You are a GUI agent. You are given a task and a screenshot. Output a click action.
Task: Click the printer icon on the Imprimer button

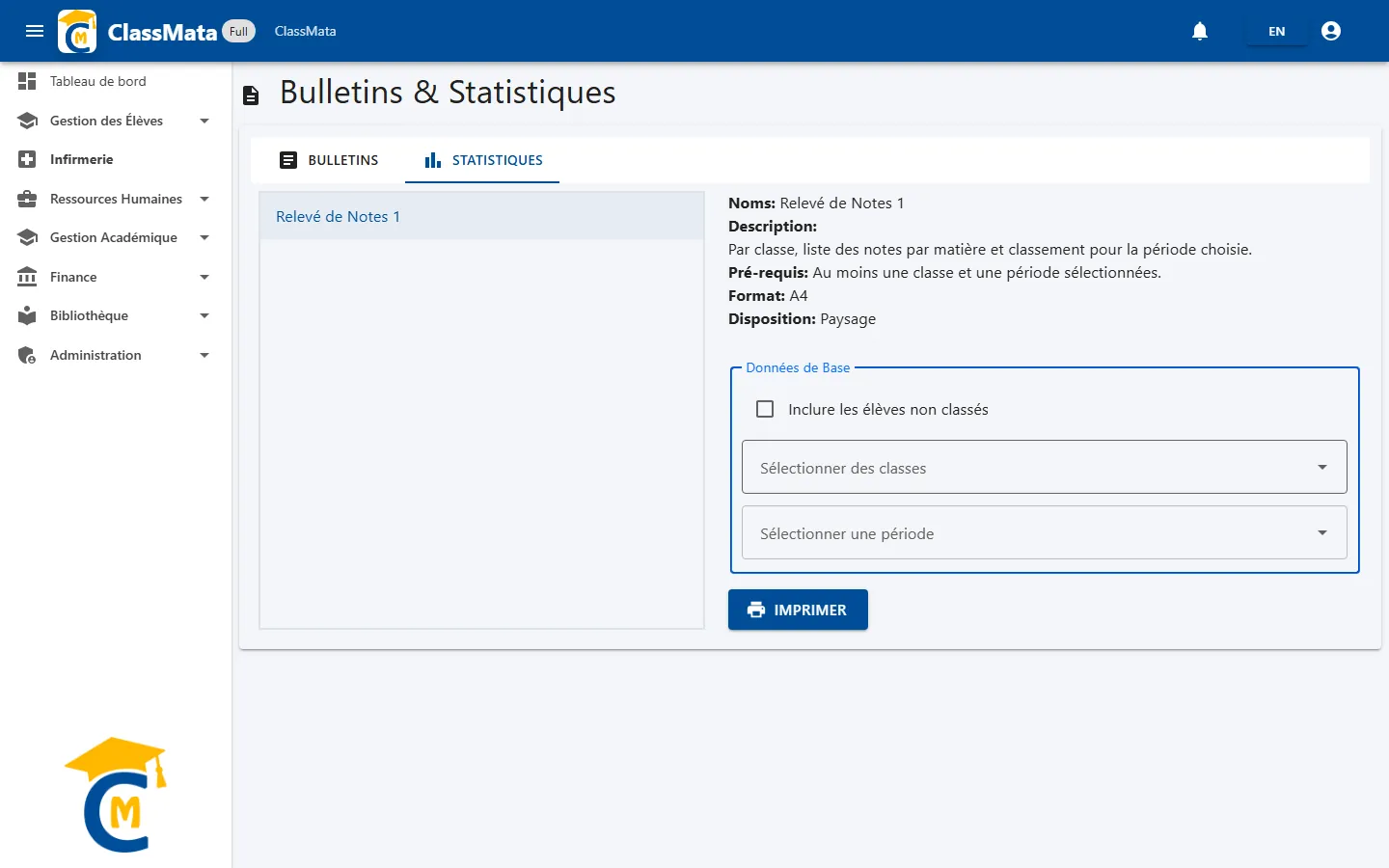click(756, 610)
